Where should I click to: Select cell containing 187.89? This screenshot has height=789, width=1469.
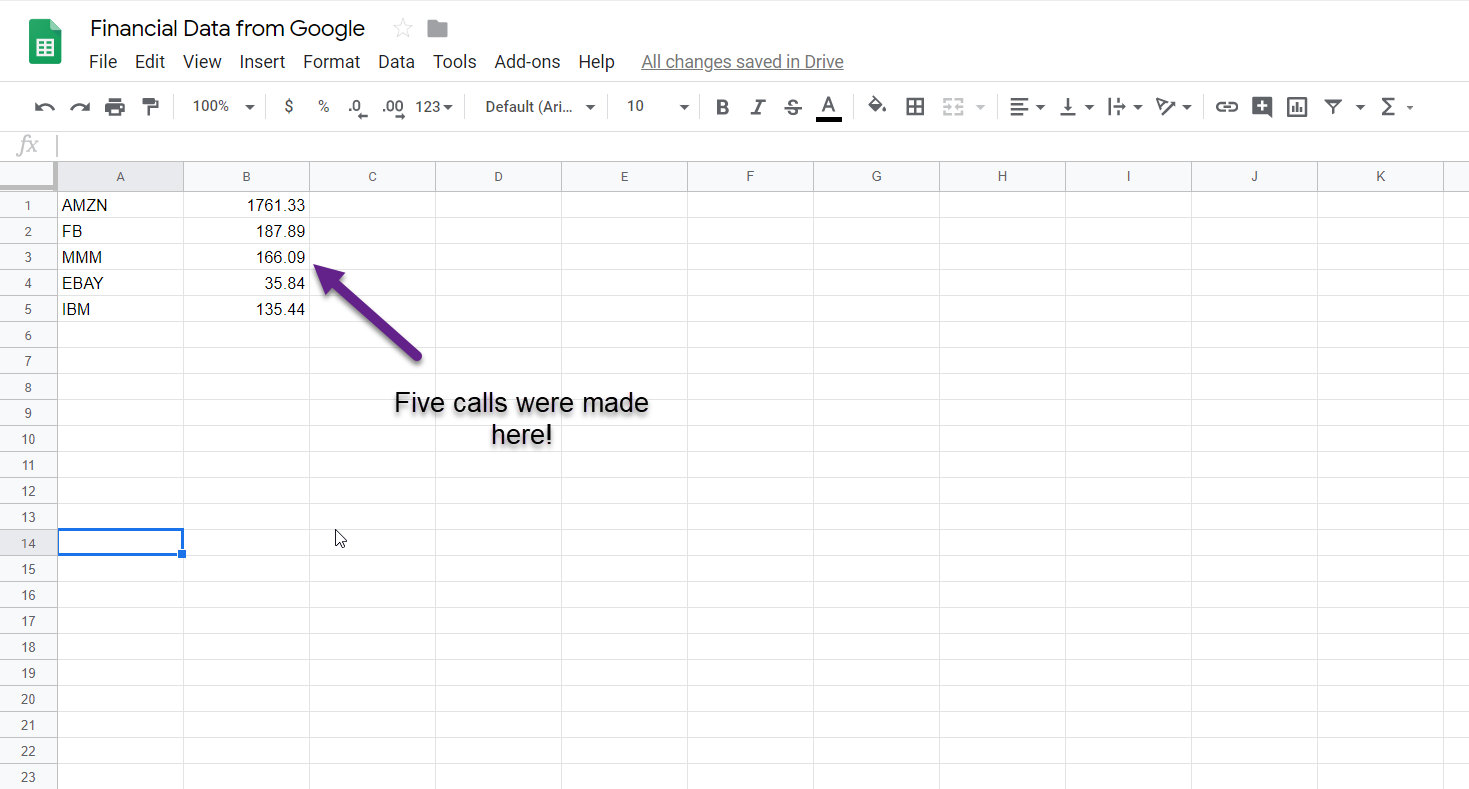(x=247, y=231)
